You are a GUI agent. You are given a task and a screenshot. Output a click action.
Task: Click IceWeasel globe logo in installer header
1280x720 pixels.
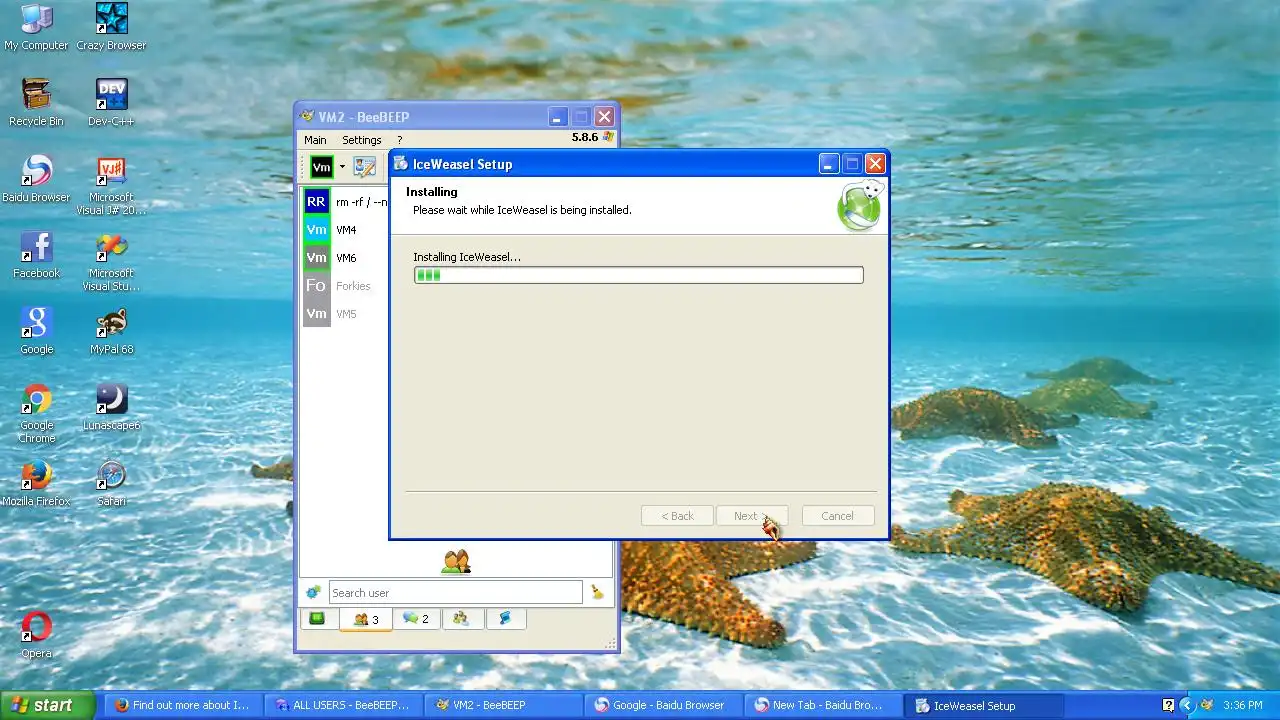[x=859, y=206]
